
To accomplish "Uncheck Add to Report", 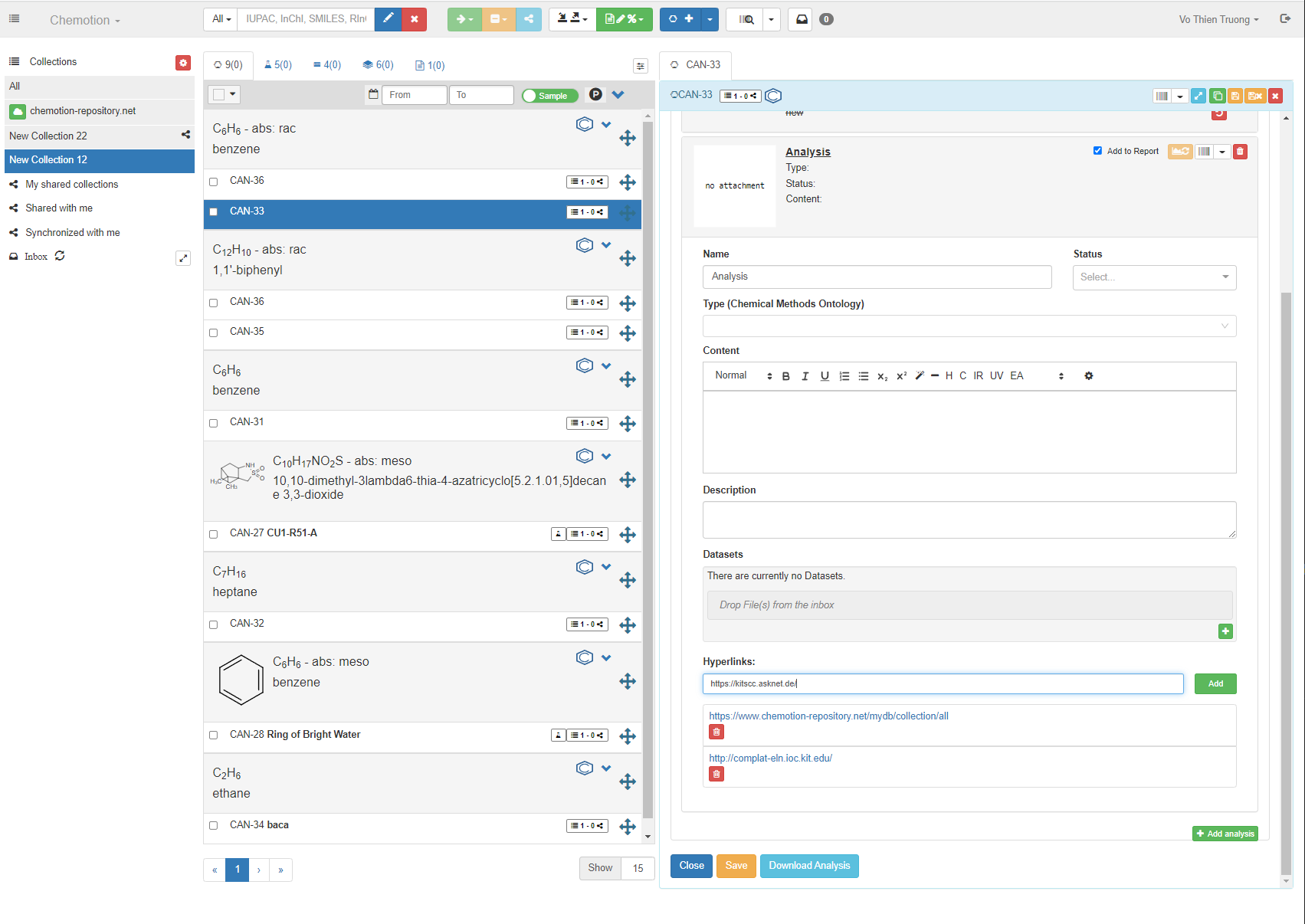I will [x=1097, y=151].
